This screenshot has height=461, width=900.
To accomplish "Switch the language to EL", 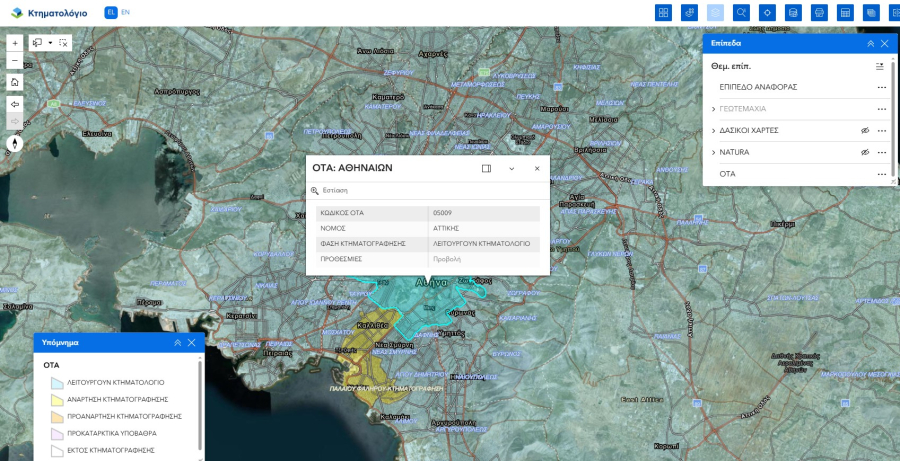I will tap(110, 13).
